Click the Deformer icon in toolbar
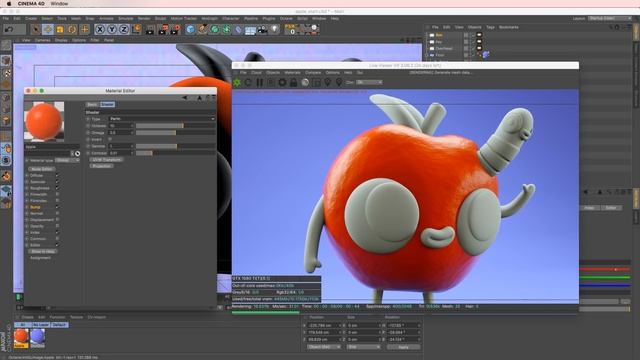 pos(238,29)
